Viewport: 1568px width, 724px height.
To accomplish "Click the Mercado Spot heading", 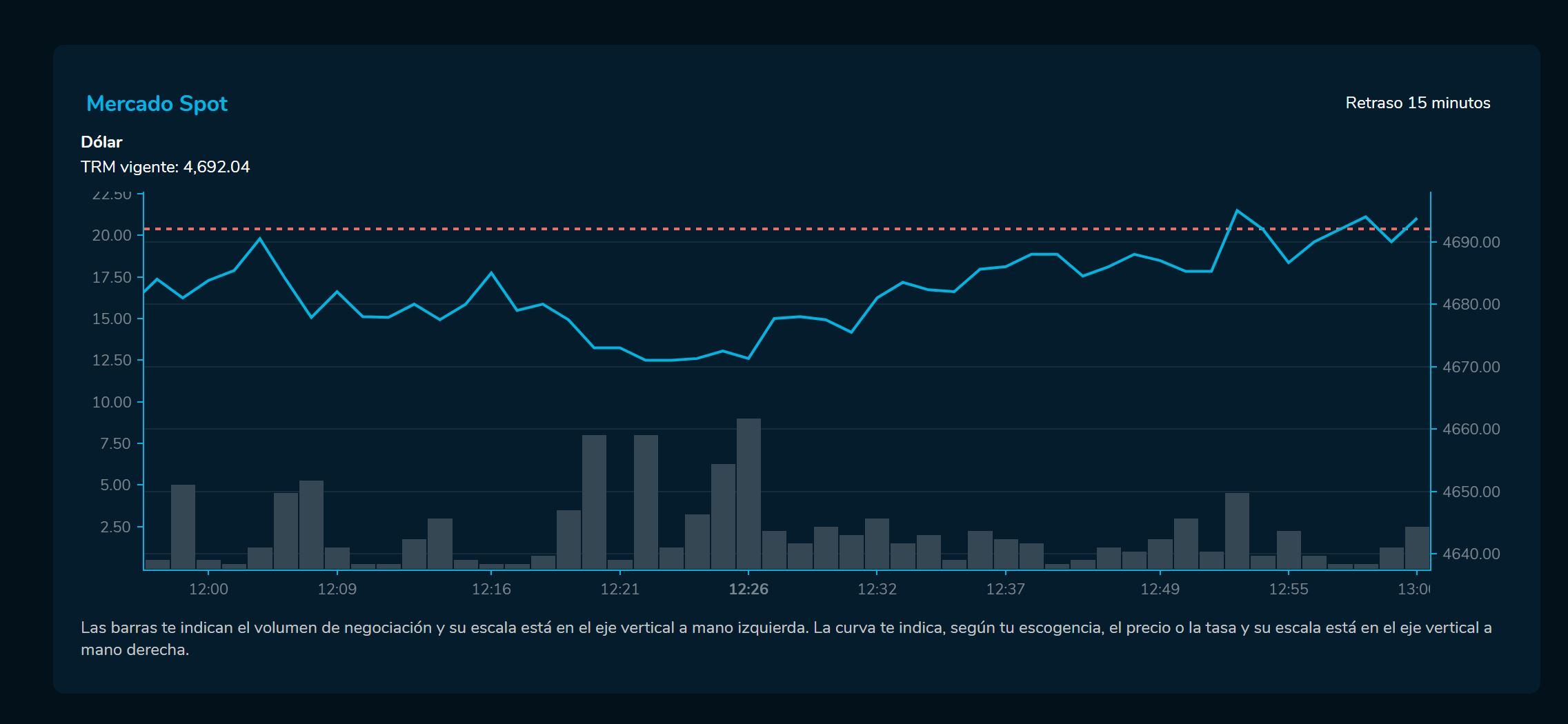I will pos(157,103).
